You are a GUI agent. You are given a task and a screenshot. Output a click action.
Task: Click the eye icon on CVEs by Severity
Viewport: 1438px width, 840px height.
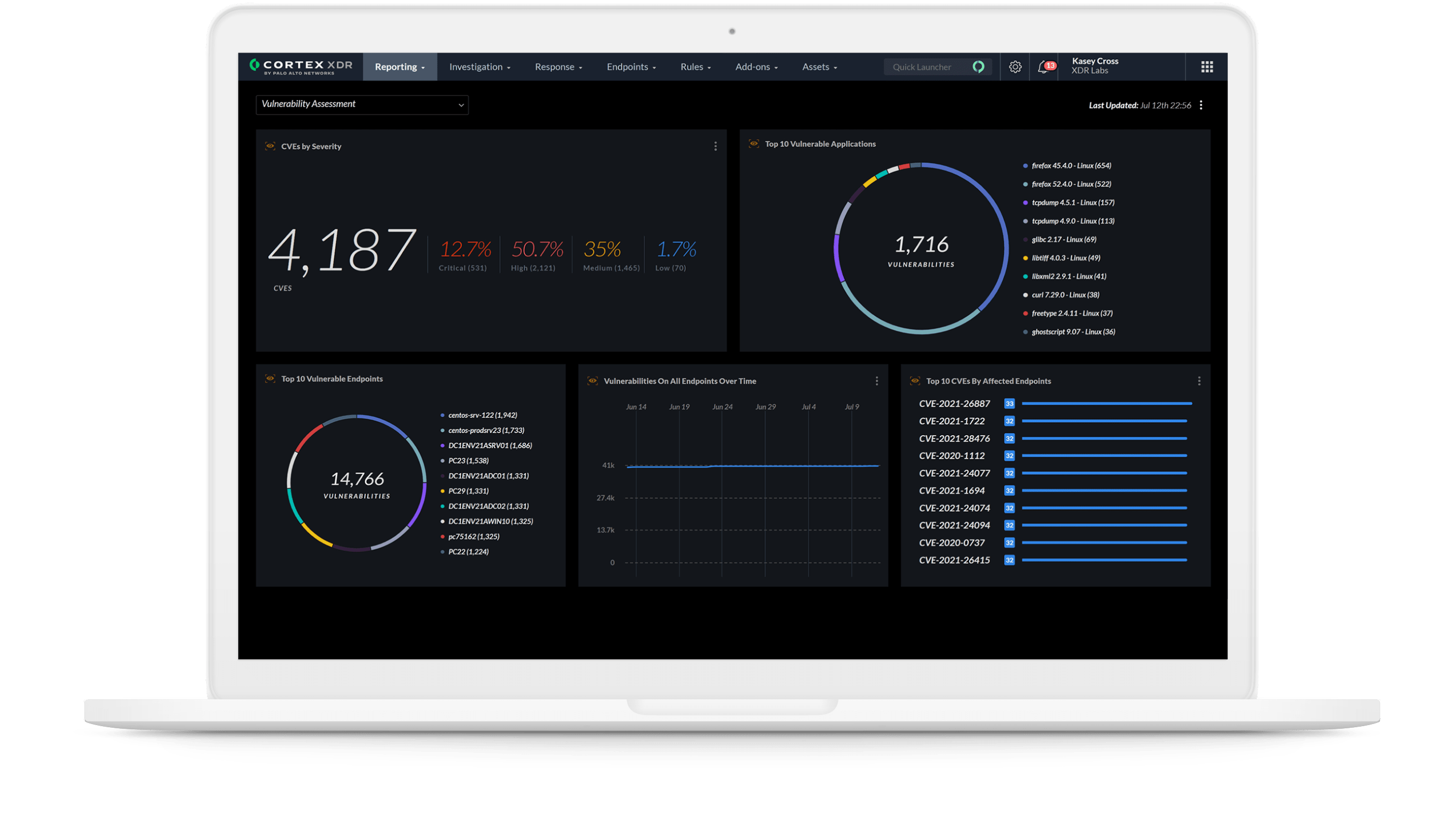click(x=270, y=146)
